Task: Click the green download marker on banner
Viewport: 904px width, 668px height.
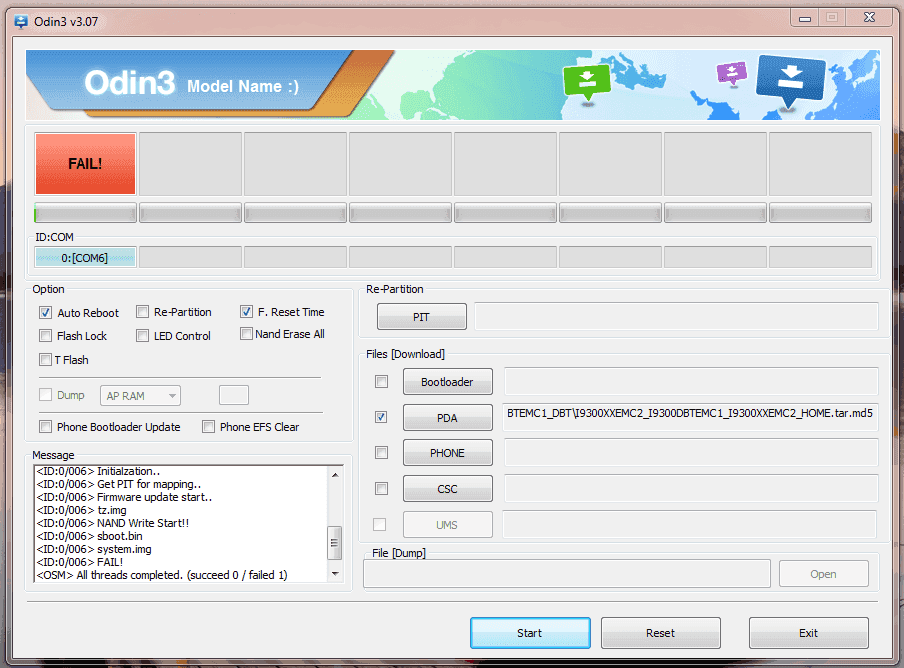Action: (x=586, y=84)
